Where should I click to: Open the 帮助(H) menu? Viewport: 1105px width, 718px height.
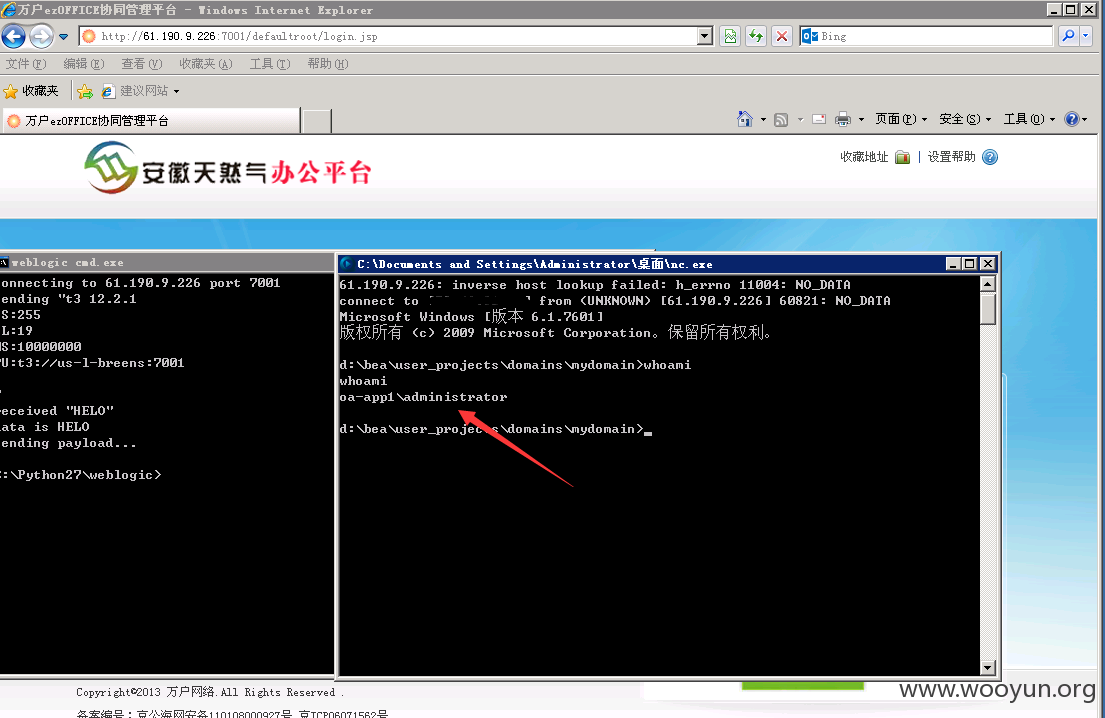(x=328, y=64)
